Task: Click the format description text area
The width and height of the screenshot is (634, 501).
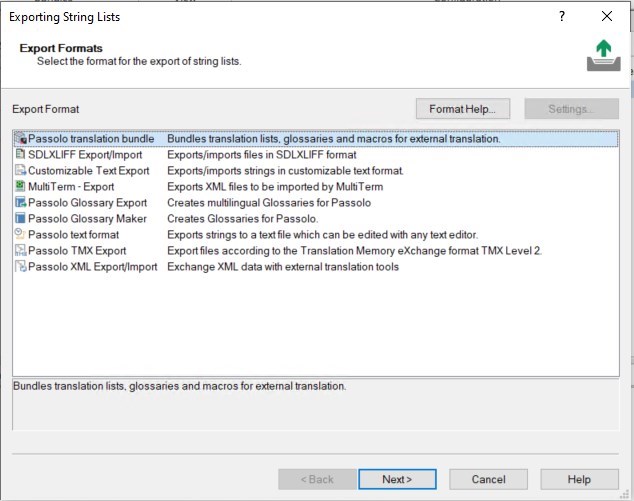Action: click(x=315, y=403)
